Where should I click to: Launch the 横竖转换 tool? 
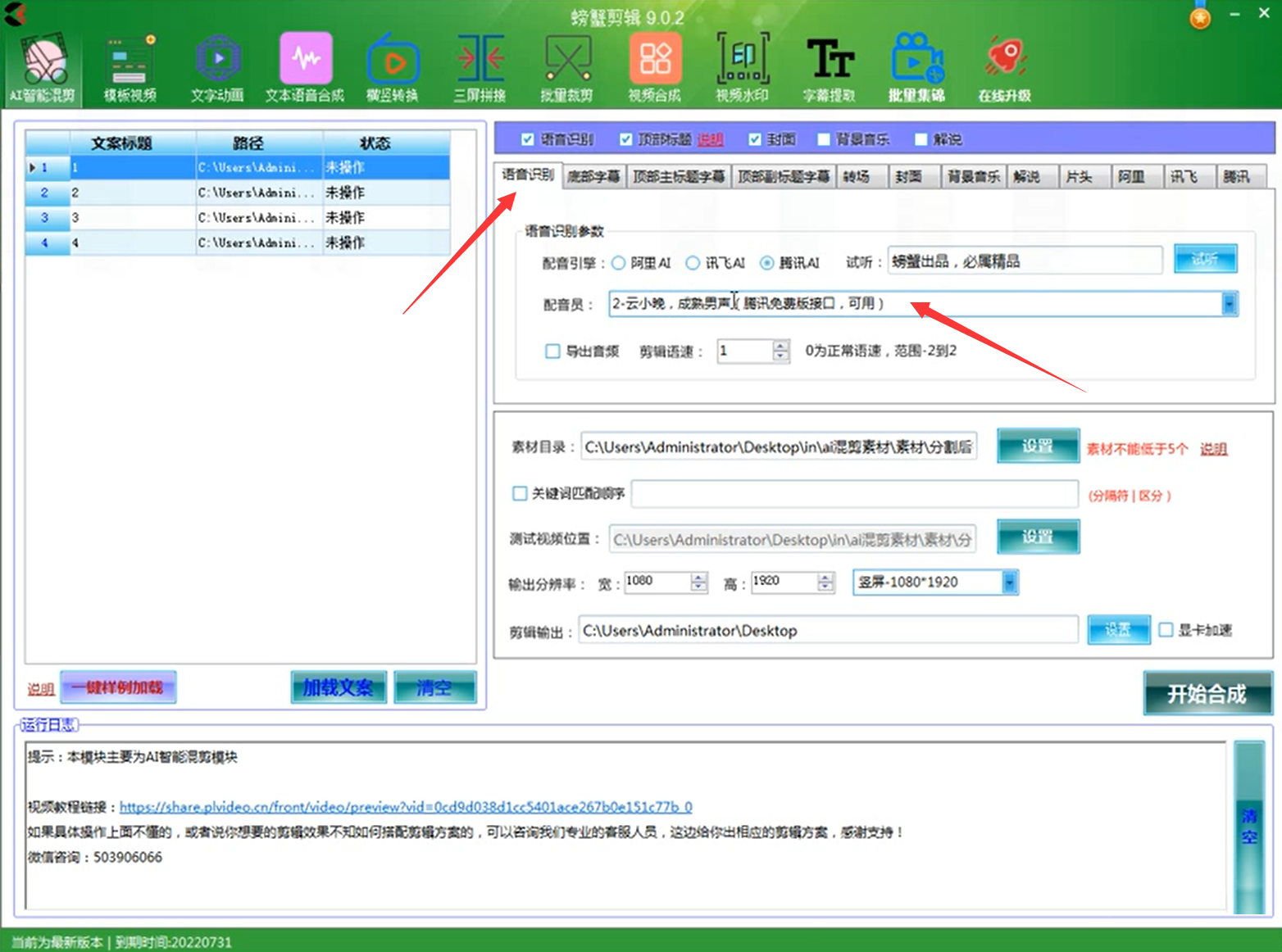(x=393, y=69)
